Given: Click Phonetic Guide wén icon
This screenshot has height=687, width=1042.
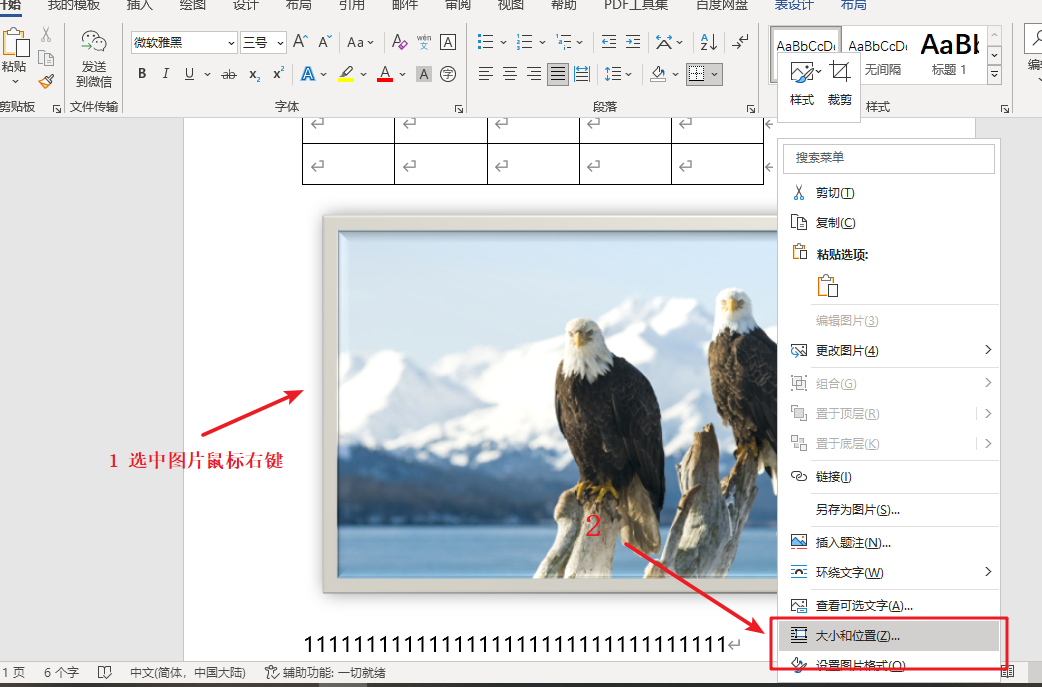Looking at the screenshot, I should [424, 43].
